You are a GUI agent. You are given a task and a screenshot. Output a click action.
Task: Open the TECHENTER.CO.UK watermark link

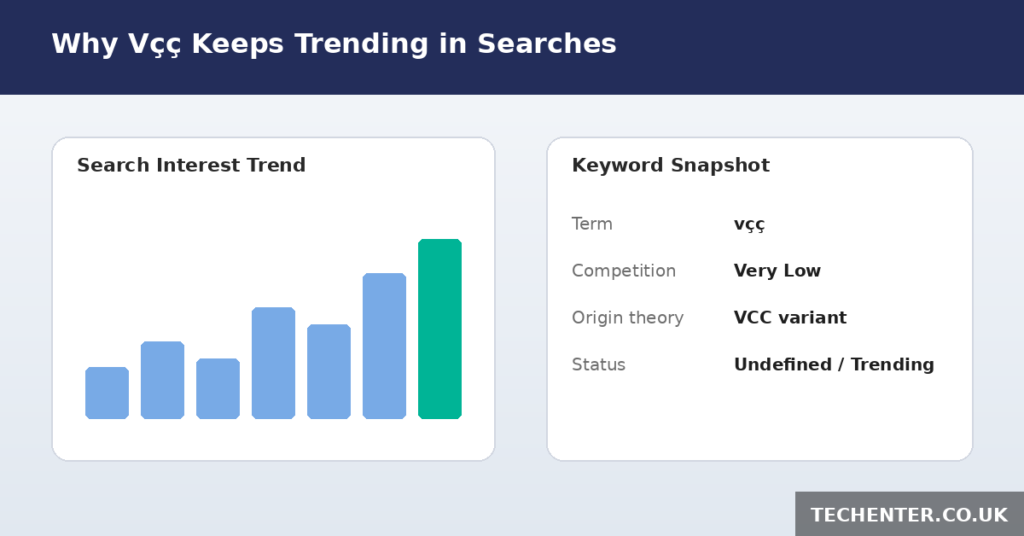click(909, 514)
